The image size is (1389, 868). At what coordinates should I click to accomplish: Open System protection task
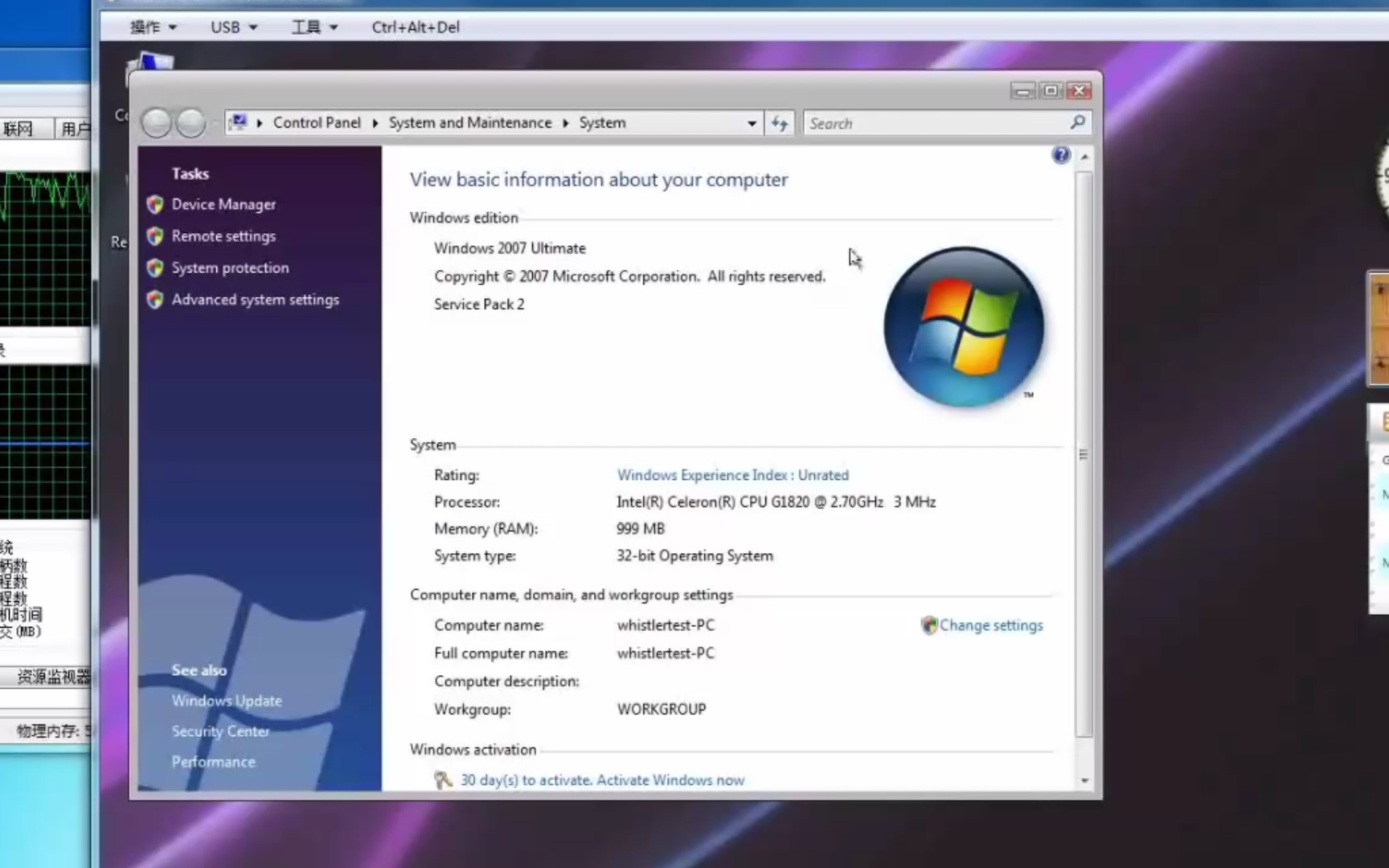click(230, 268)
